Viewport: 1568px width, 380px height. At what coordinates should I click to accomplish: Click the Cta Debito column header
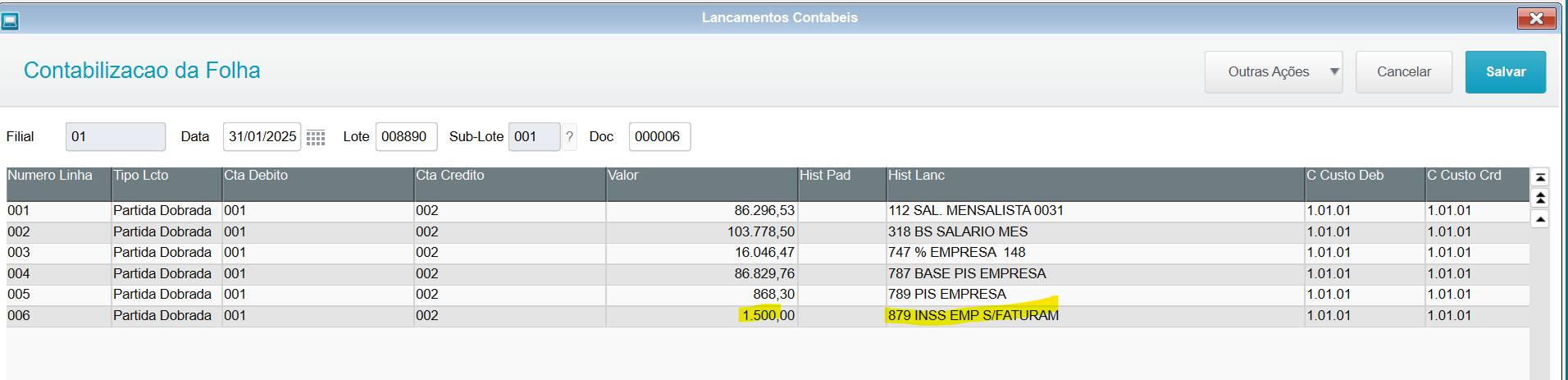coord(317,176)
